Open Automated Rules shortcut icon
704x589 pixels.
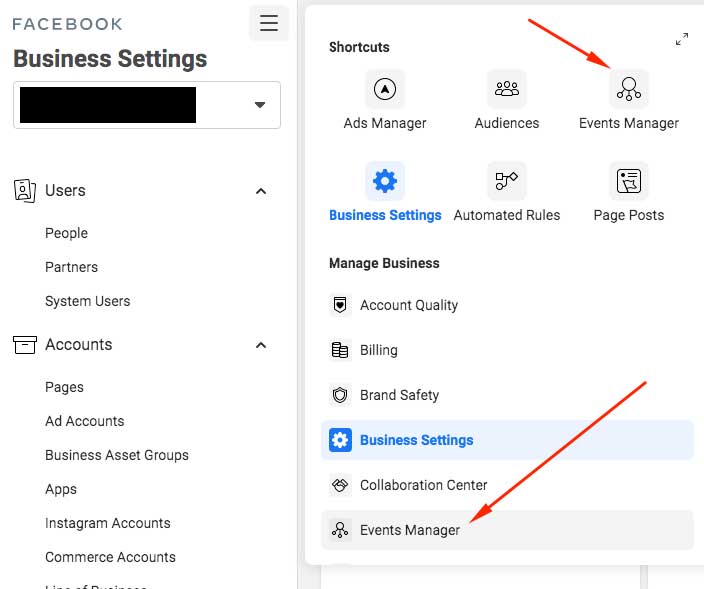506,181
